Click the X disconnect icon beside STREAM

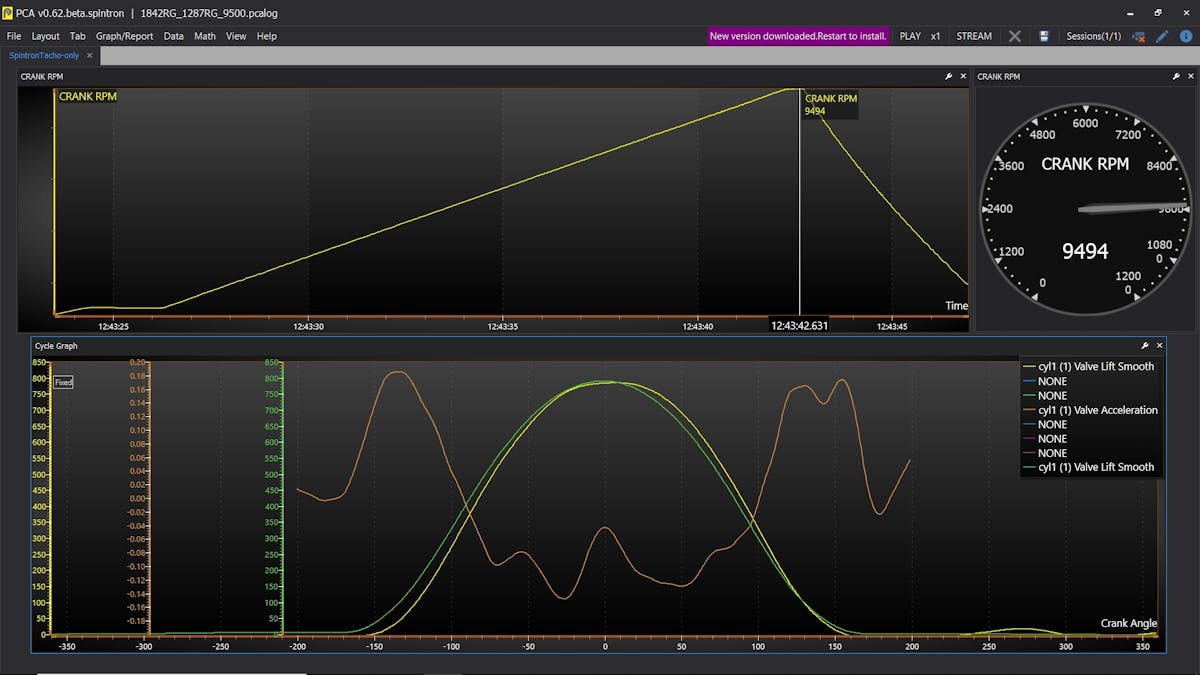click(1015, 36)
